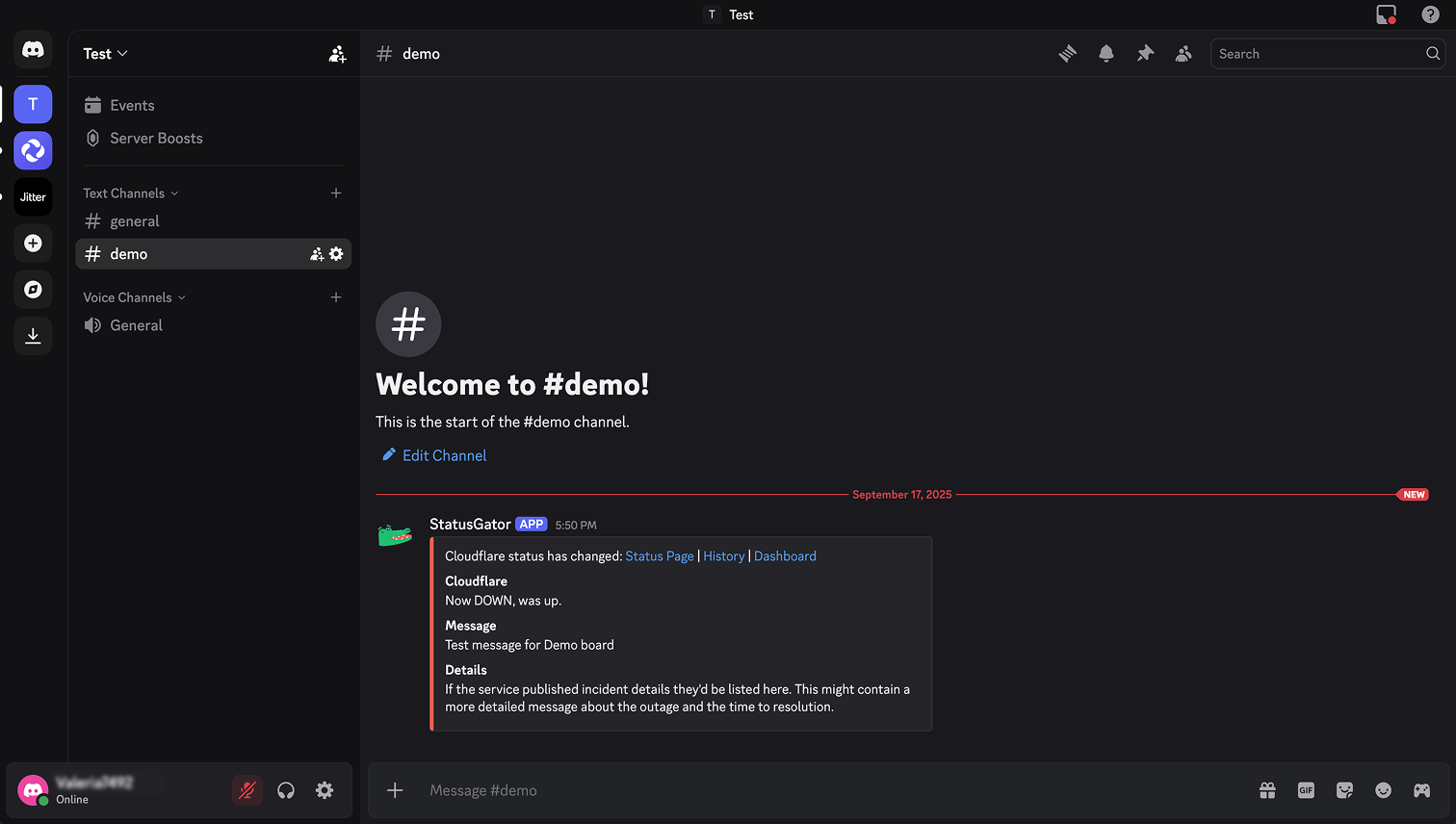Open Discover servers compass icon
Screen dimensions: 1456x824
(33, 289)
